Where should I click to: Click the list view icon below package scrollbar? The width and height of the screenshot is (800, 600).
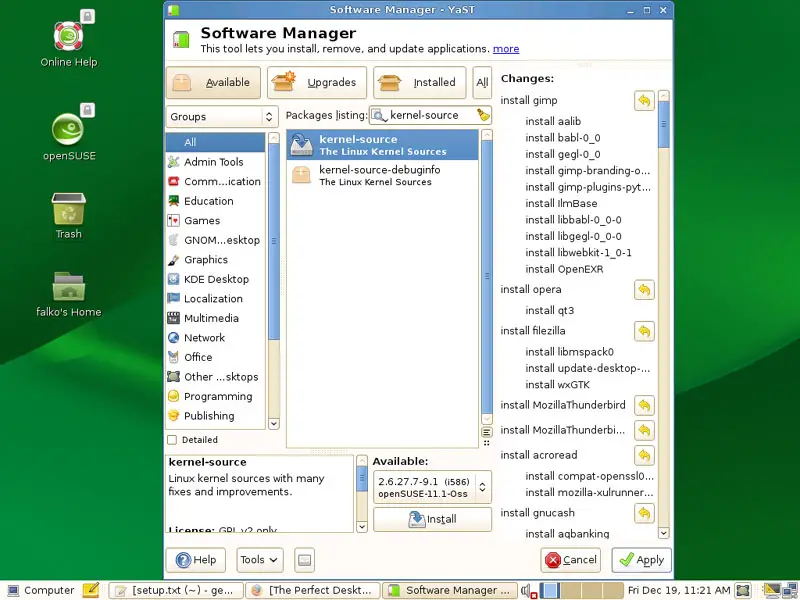point(487,433)
